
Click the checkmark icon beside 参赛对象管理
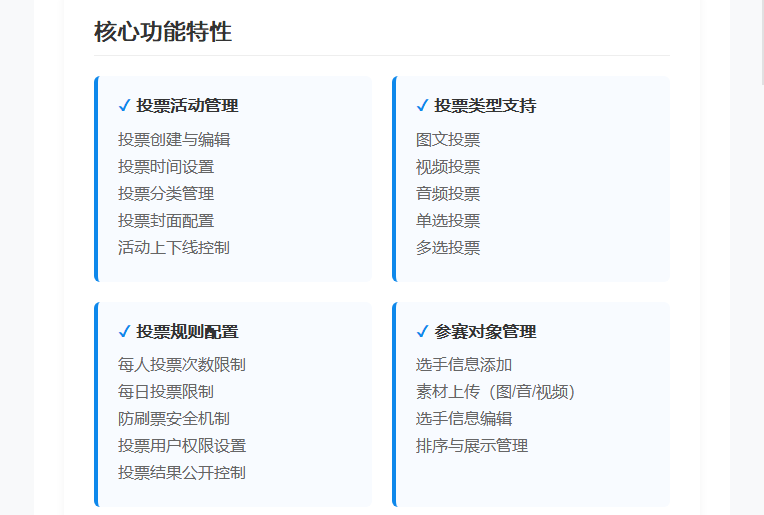[422, 331]
